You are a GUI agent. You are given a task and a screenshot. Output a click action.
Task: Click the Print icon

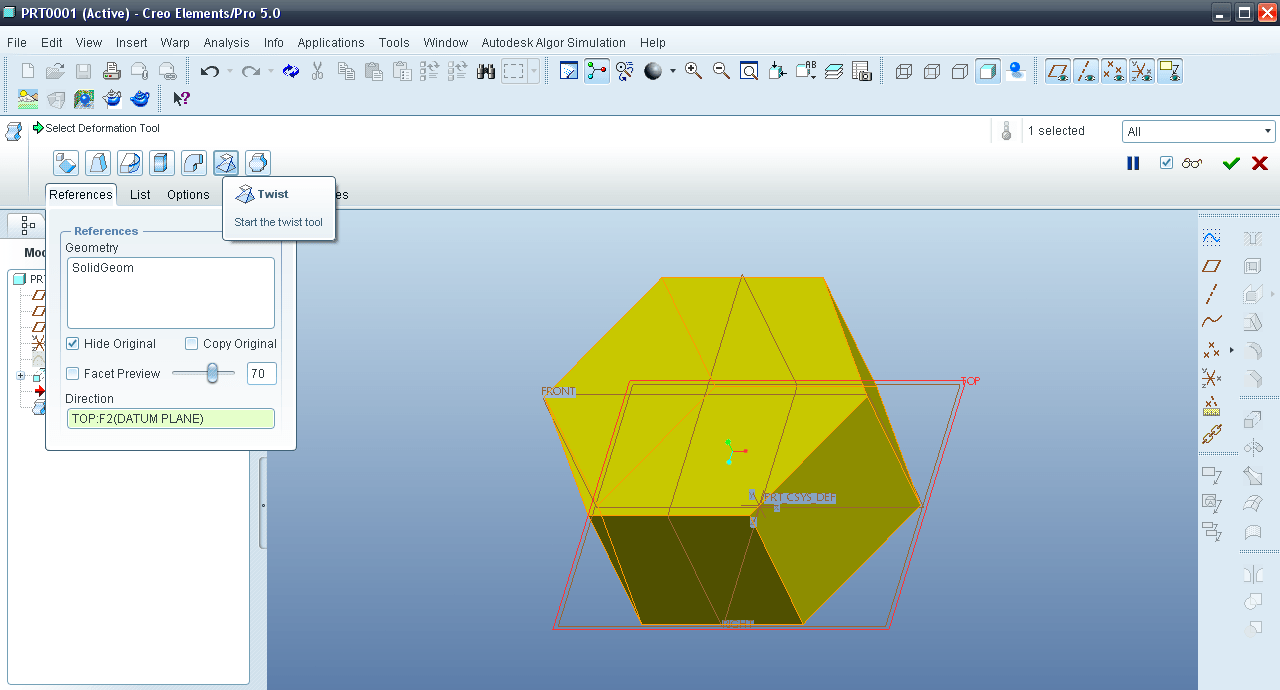click(x=112, y=71)
